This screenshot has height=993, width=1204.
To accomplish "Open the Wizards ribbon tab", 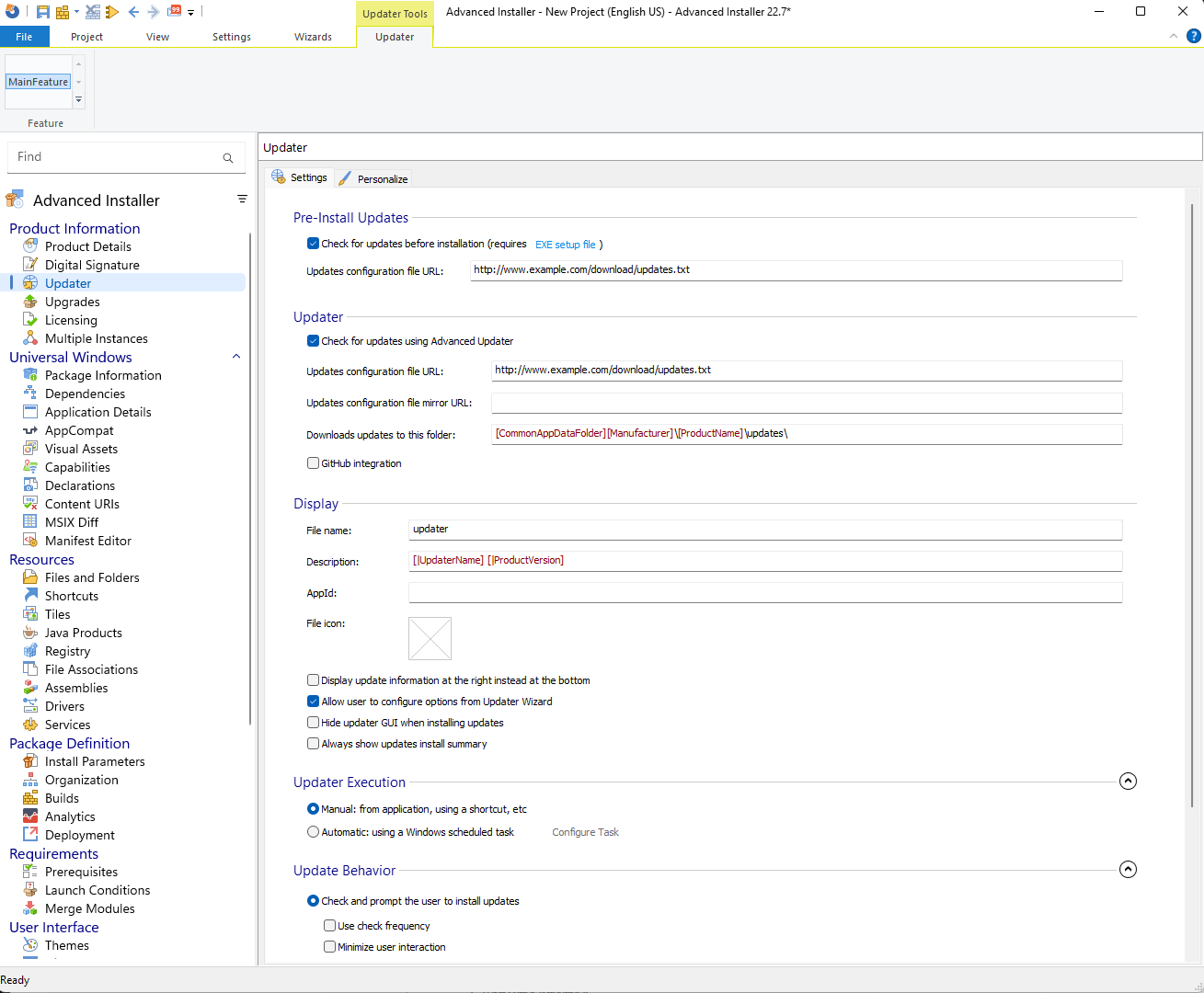I will [313, 37].
